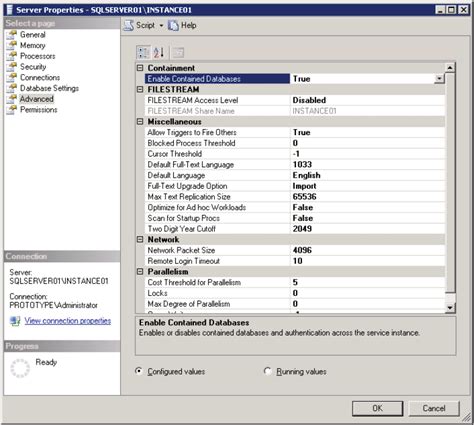Click the connection properties icon
Viewport: 474px width, 425px height.
(15, 321)
